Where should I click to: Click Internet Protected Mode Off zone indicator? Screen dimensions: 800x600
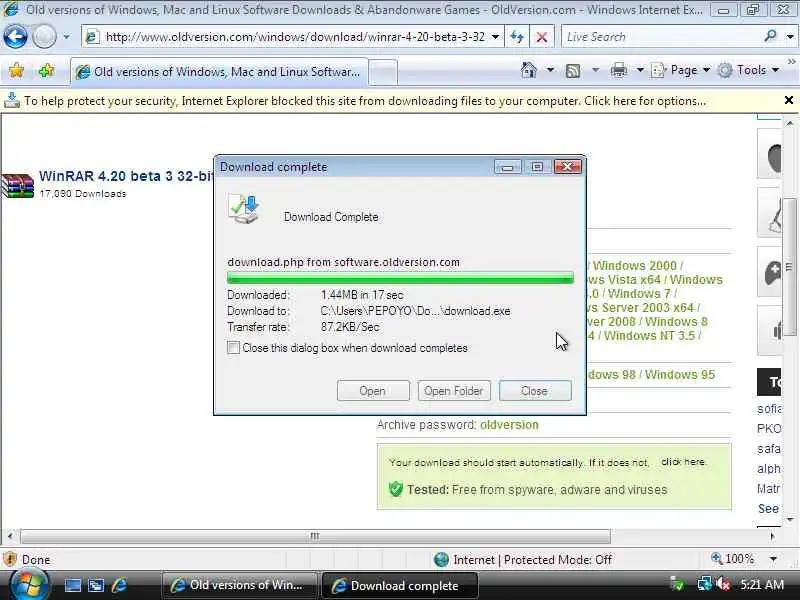click(522, 560)
